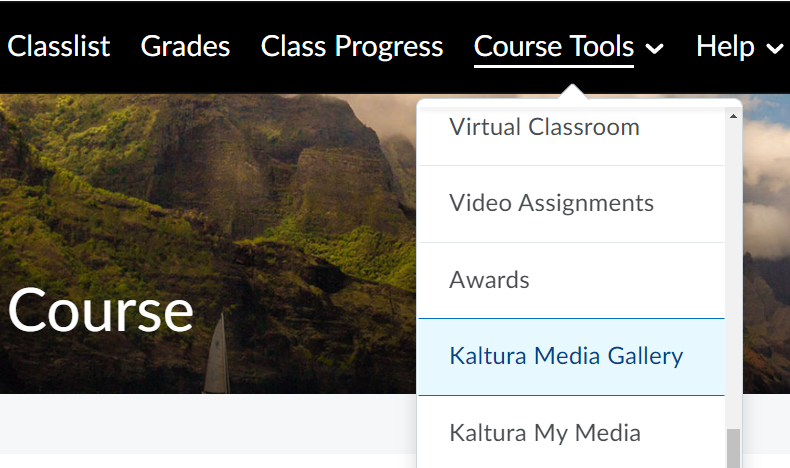
Task: Click the dropdown scrollbar thumb
Action: (x=733, y=449)
